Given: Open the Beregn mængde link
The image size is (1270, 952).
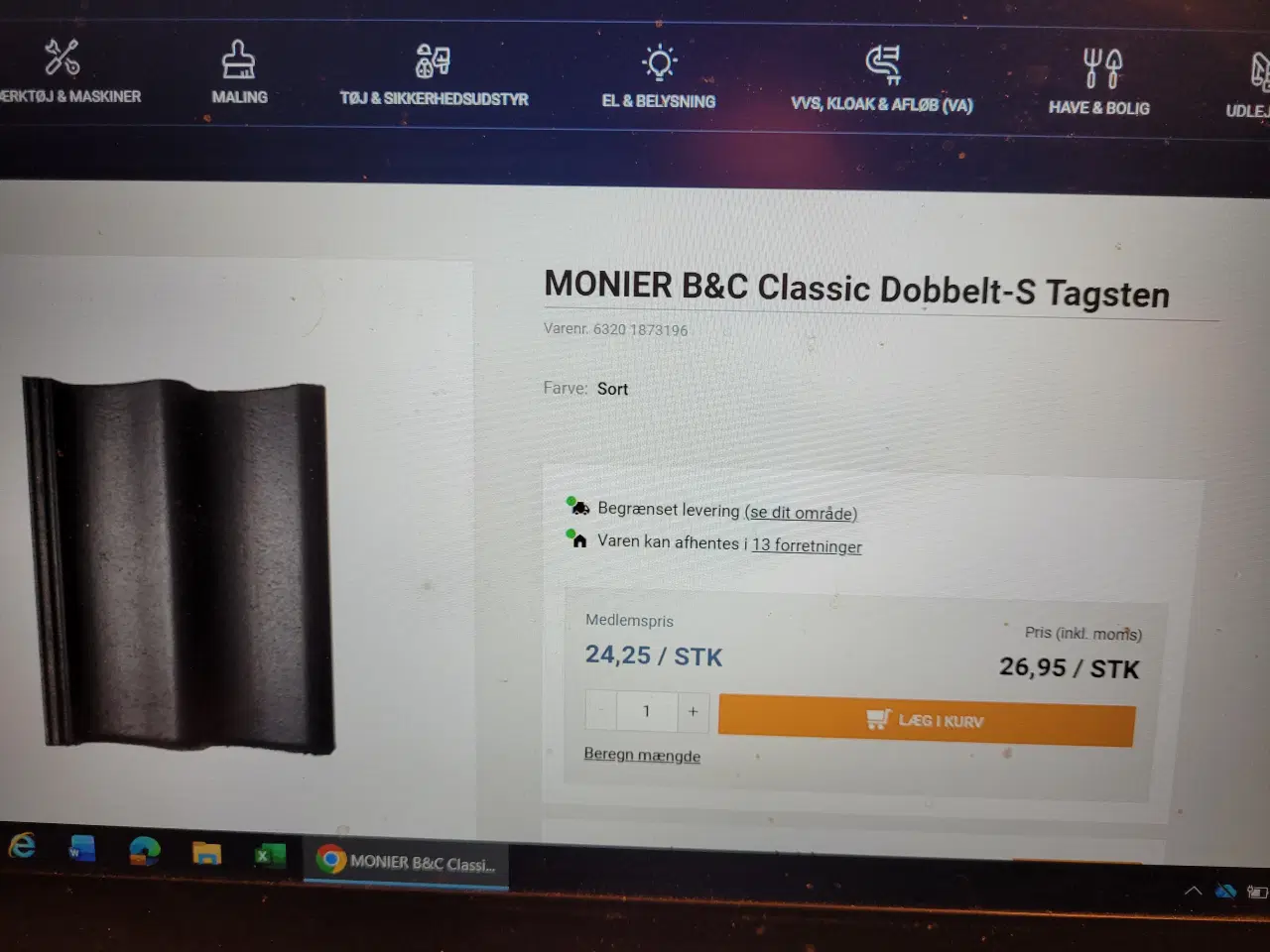Looking at the screenshot, I should click(642, 755).
